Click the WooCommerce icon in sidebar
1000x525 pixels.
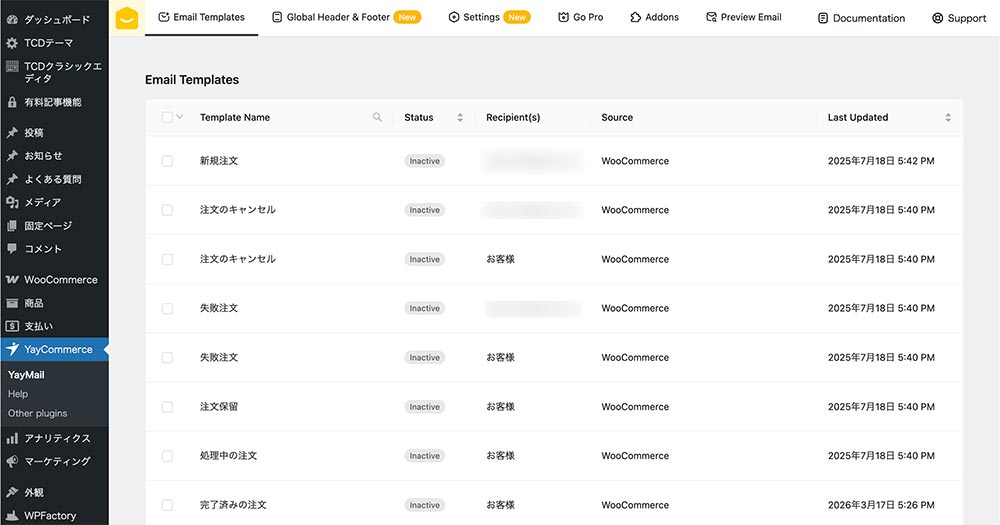coord(12,280)
